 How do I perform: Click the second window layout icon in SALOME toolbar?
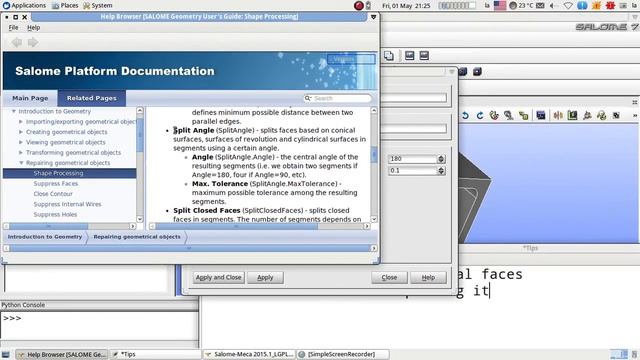424,56
